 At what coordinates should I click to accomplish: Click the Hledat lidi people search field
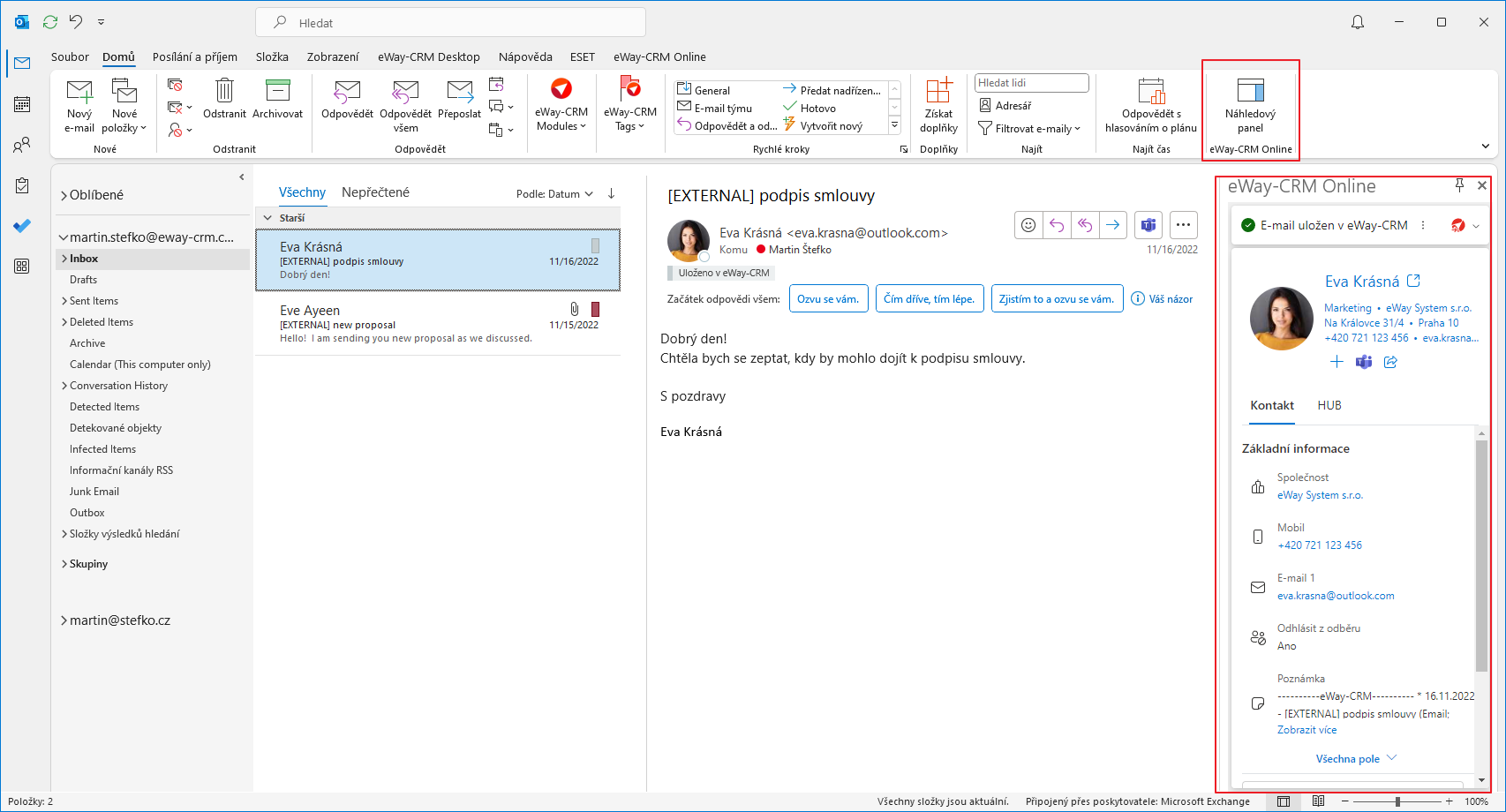pyautogui.click(x=1032, y=83)
